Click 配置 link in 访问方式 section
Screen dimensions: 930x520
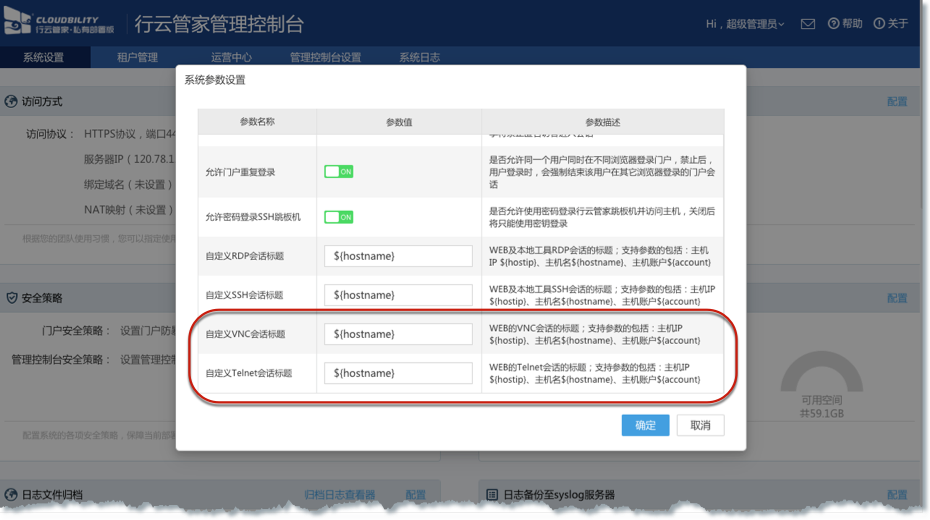(x=897, y=102)
